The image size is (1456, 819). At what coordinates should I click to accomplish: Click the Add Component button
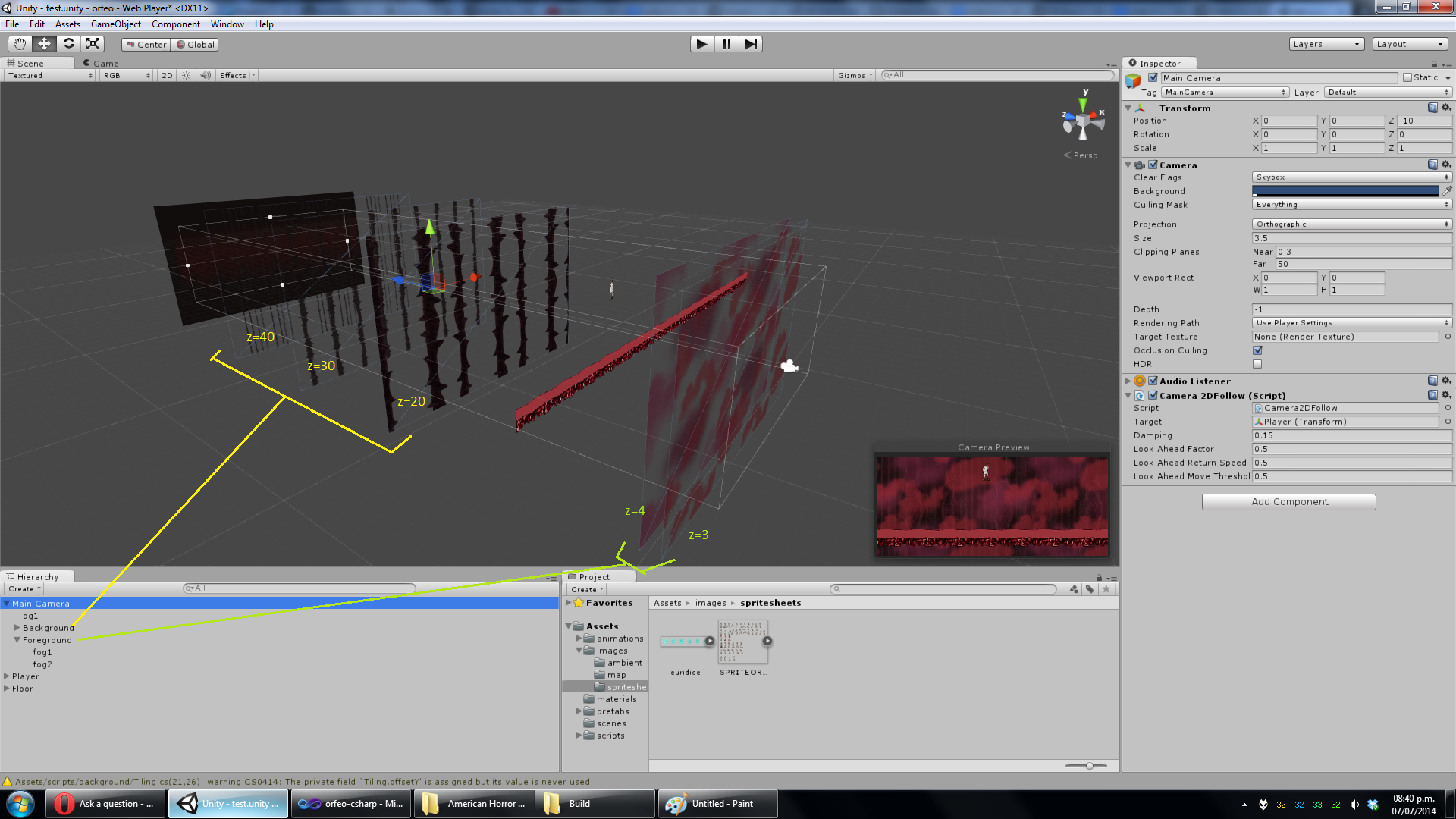pyautogui.click(x=1289, y=501)
